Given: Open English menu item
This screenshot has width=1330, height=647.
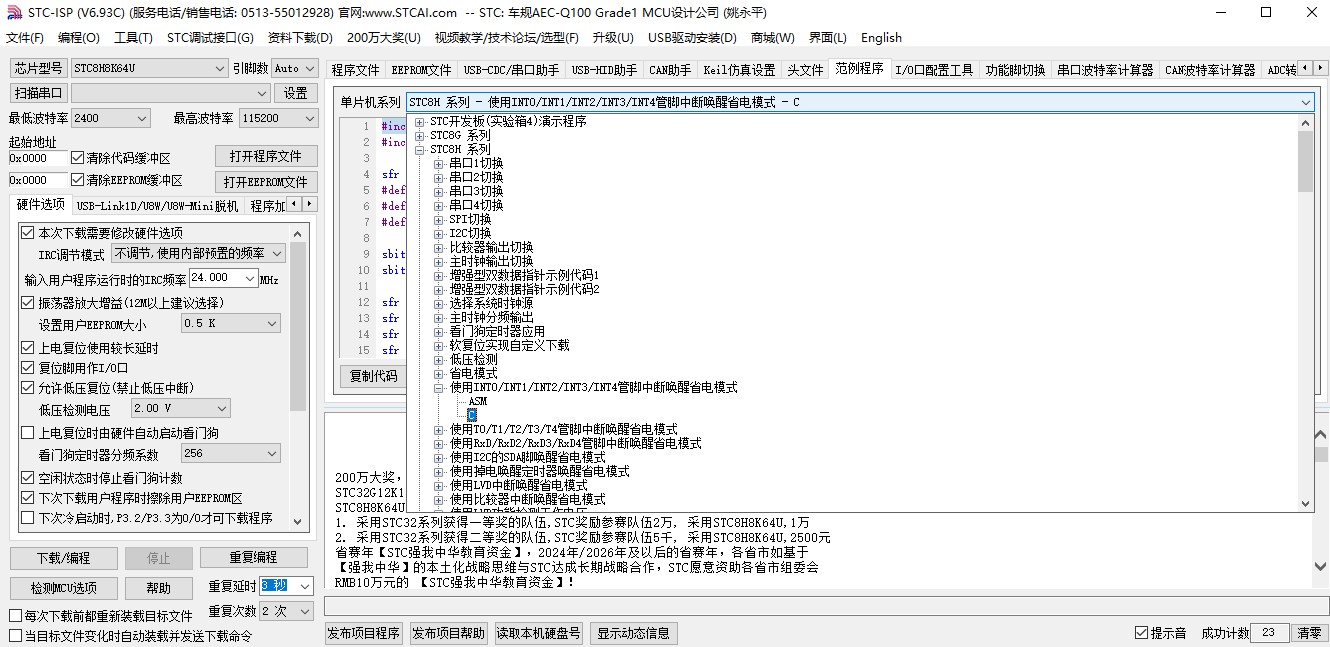Looking at the screenshot, I should tap(881, 38).
